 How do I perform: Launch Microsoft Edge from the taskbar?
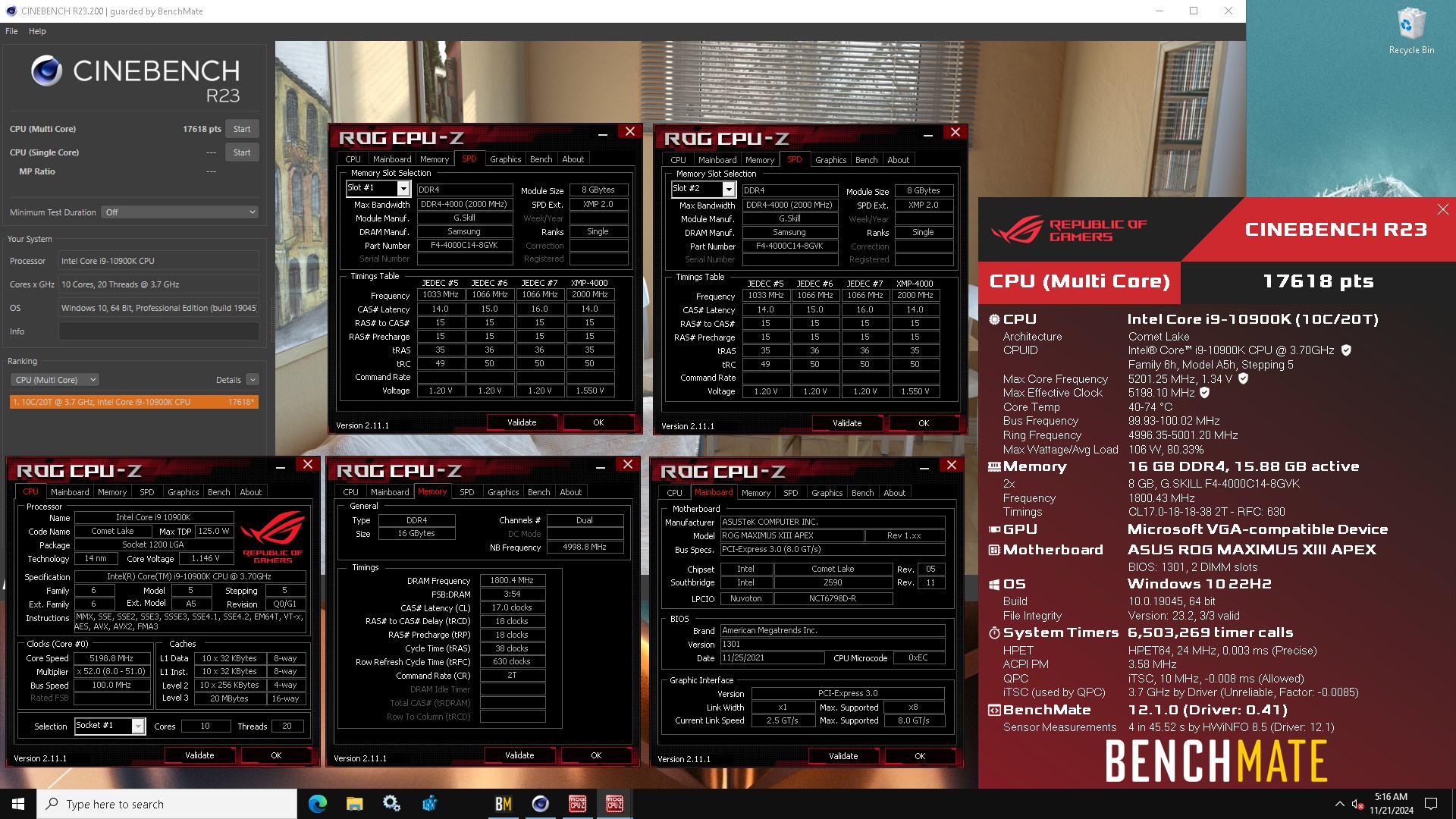[318, 804]
